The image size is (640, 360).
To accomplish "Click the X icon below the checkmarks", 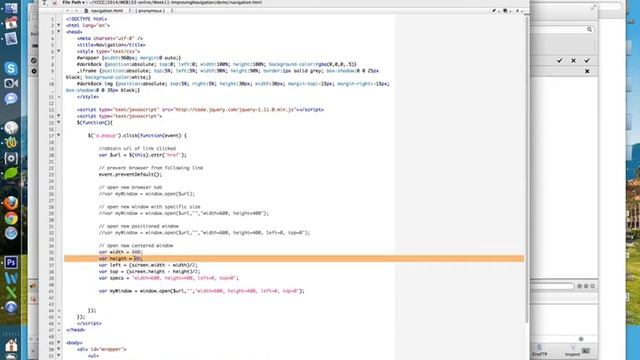I will tap(587, 71).
